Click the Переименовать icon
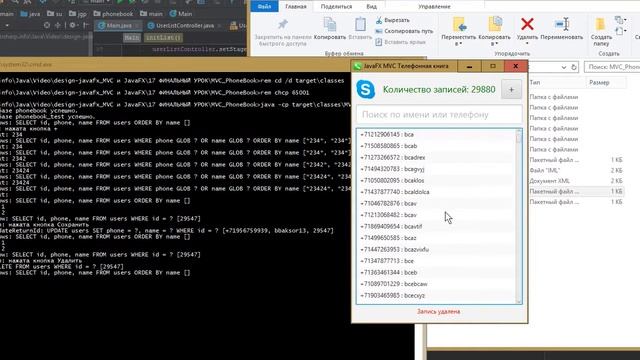Screen dimensions: 640x360 tap(562, 24)
